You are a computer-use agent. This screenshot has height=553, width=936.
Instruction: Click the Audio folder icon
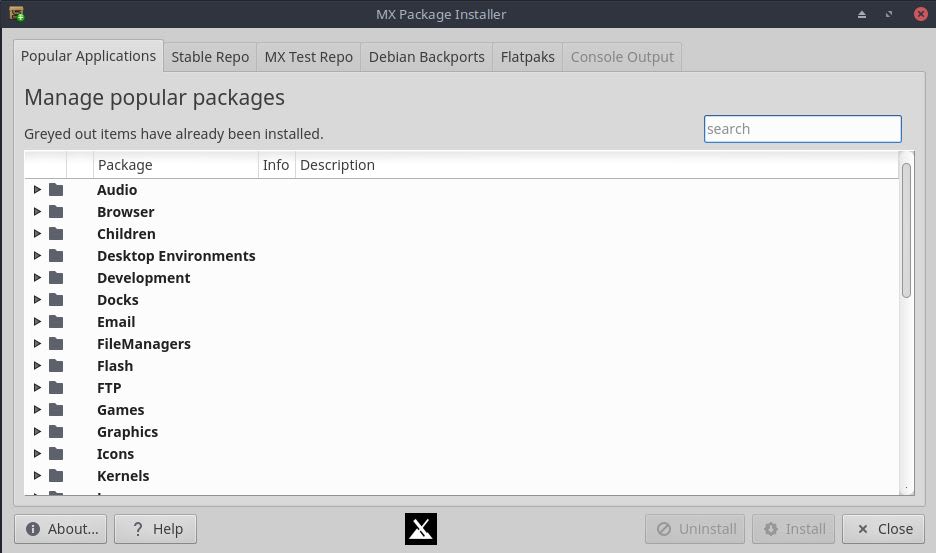[56, 190]
